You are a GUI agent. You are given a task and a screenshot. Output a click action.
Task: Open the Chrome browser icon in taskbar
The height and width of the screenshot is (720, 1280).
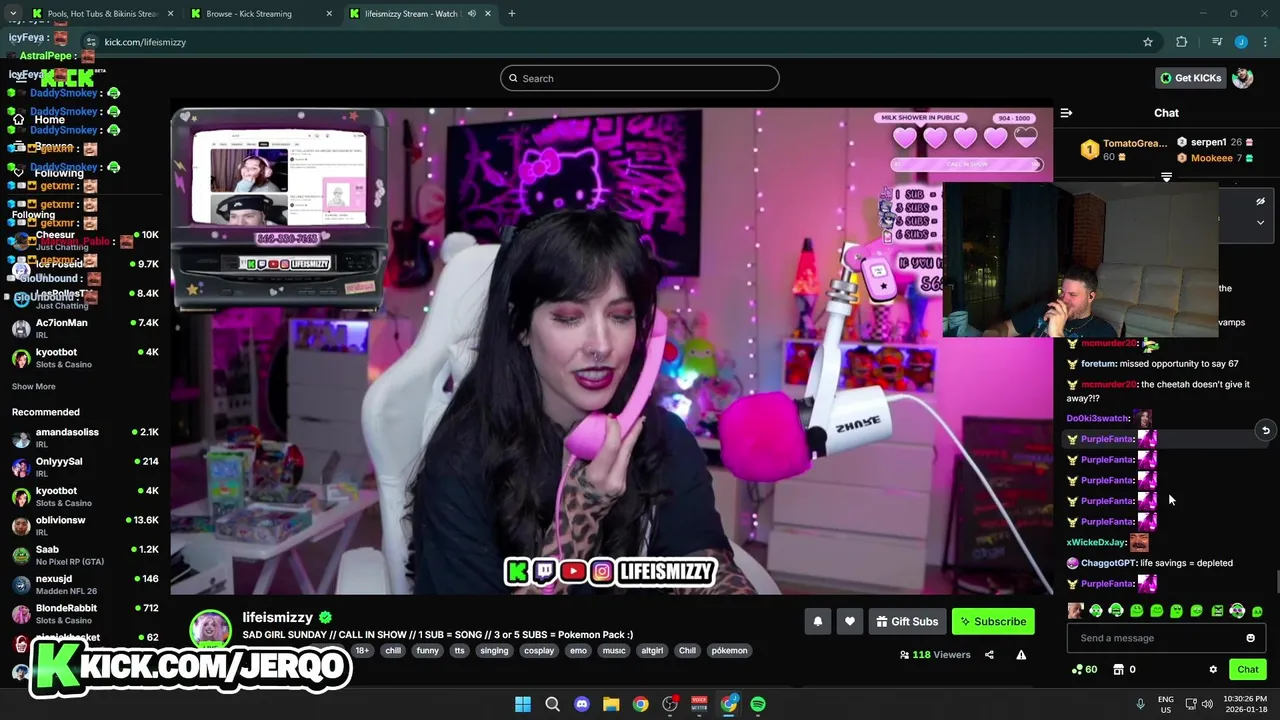[x=640, y=704]
